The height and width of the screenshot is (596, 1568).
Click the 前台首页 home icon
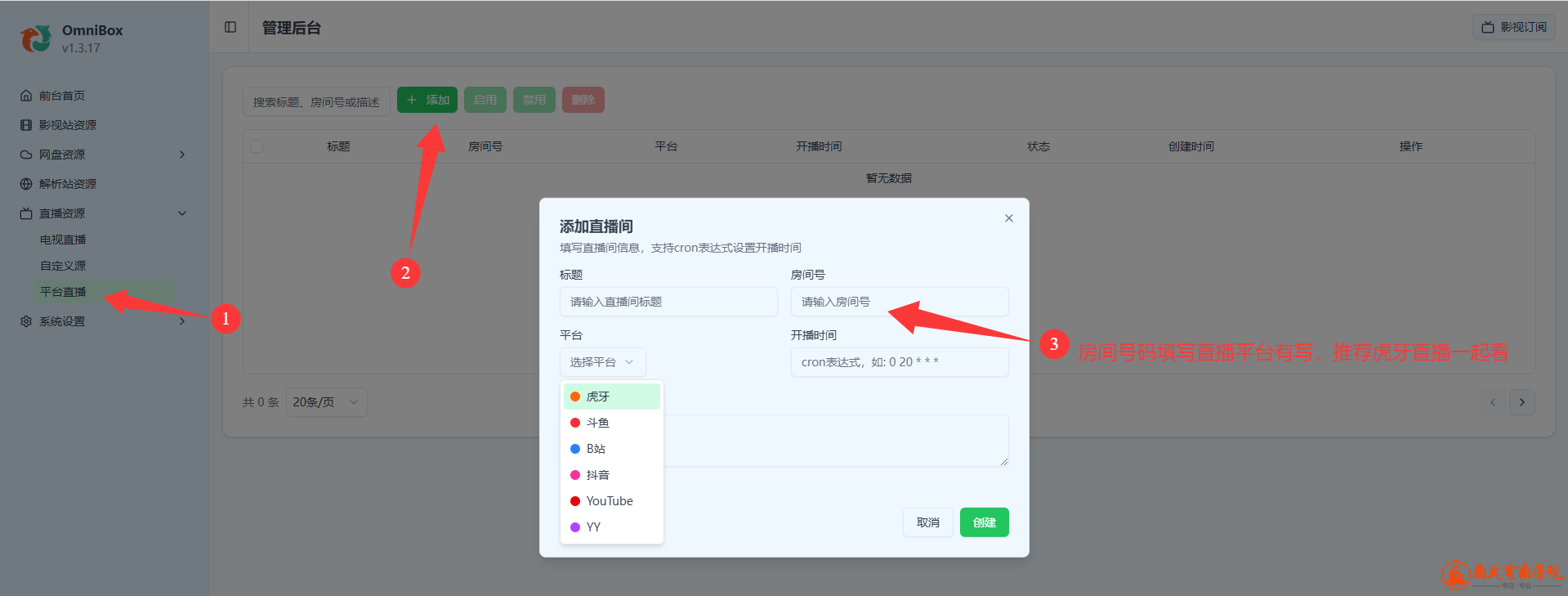(x=26, y=96)
